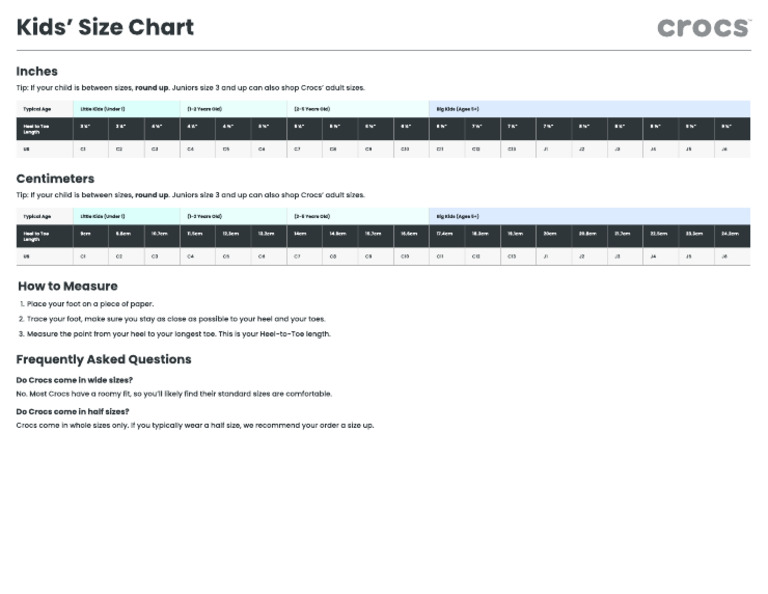Click the 1-2 Years Old header in Centimeters table
This screenshot has width=768, height=594.
click(205, 216)
